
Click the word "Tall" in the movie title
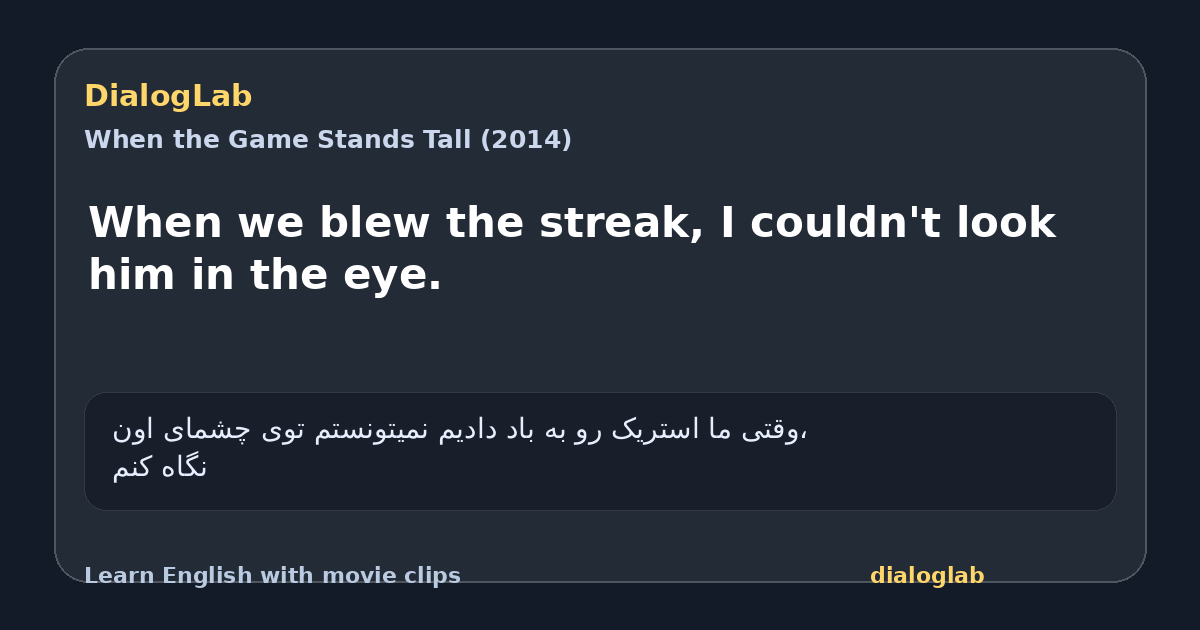(450, 140)
